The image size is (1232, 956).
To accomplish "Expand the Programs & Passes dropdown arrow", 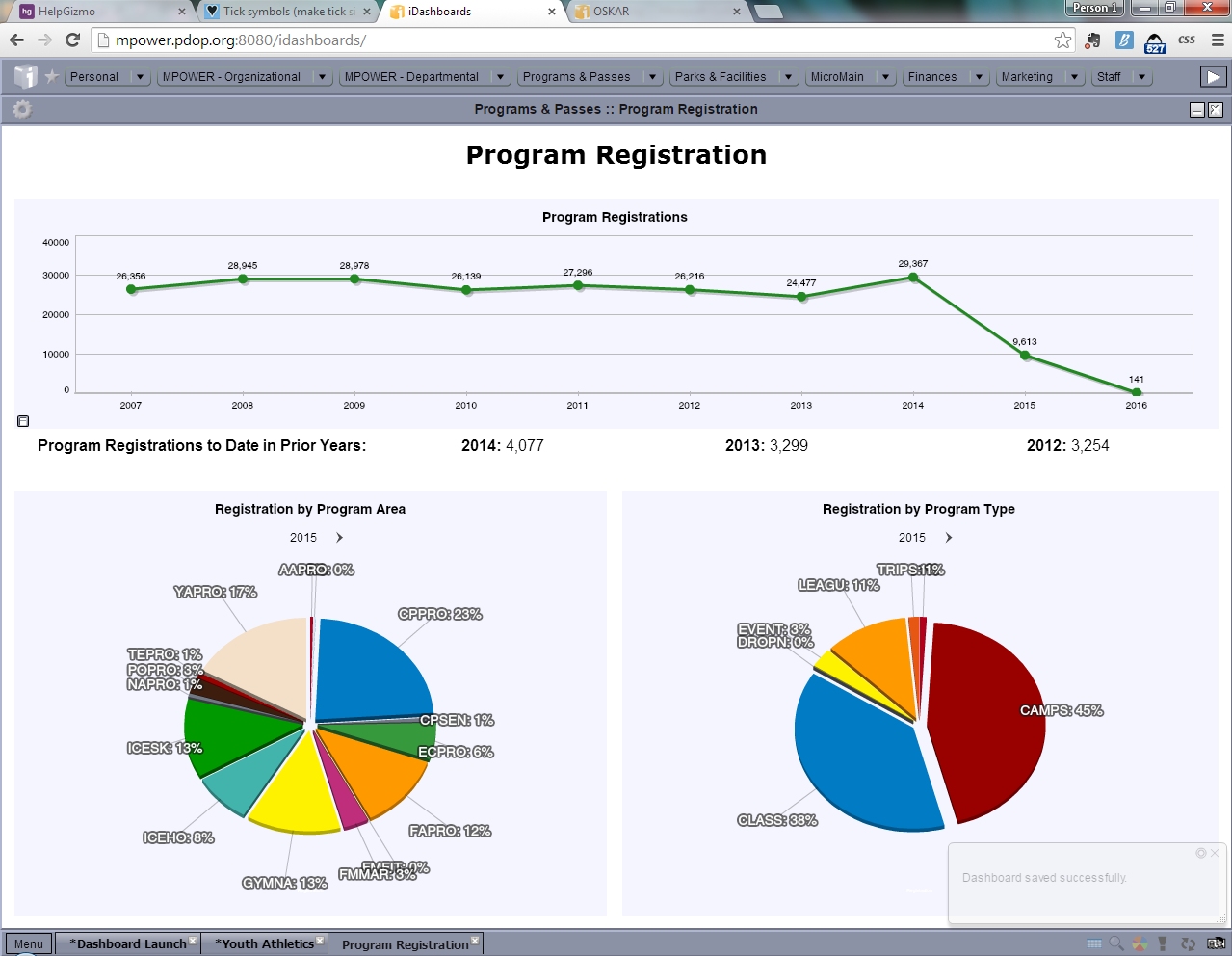I will pos(652,77).
